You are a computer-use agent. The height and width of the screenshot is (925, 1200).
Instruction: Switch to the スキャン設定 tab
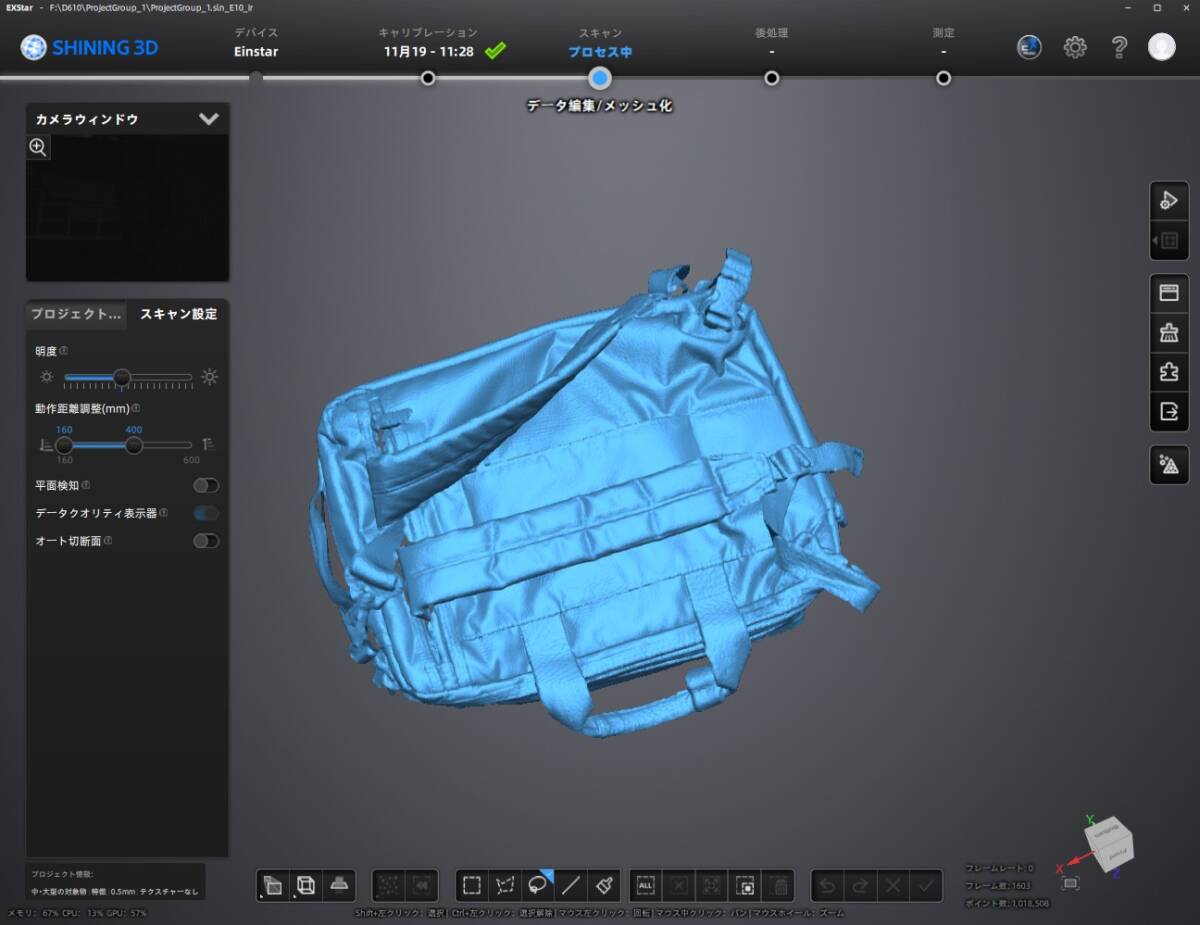(178, 314)
